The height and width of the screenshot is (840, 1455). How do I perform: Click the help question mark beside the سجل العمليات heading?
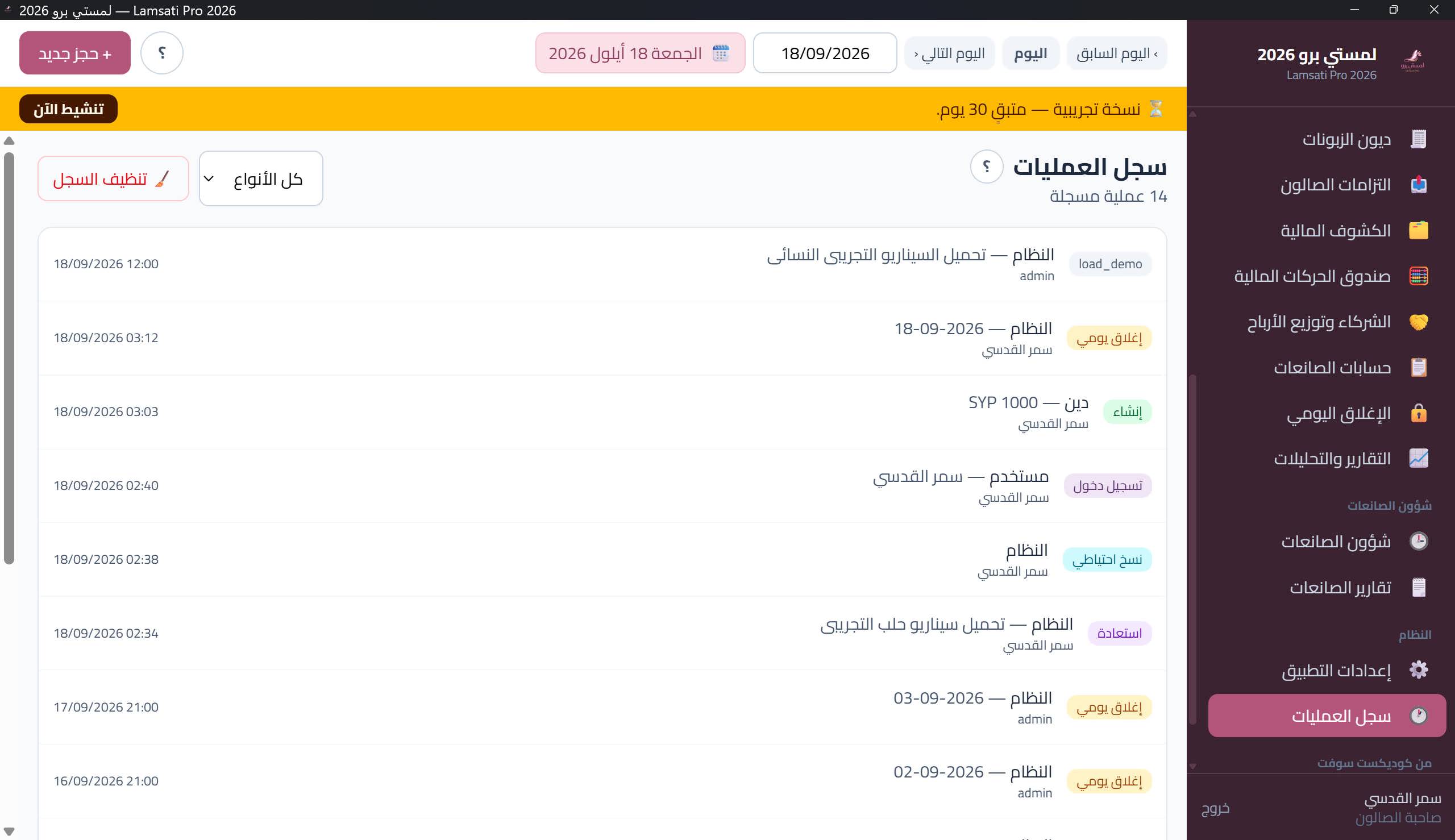(987, 167)
